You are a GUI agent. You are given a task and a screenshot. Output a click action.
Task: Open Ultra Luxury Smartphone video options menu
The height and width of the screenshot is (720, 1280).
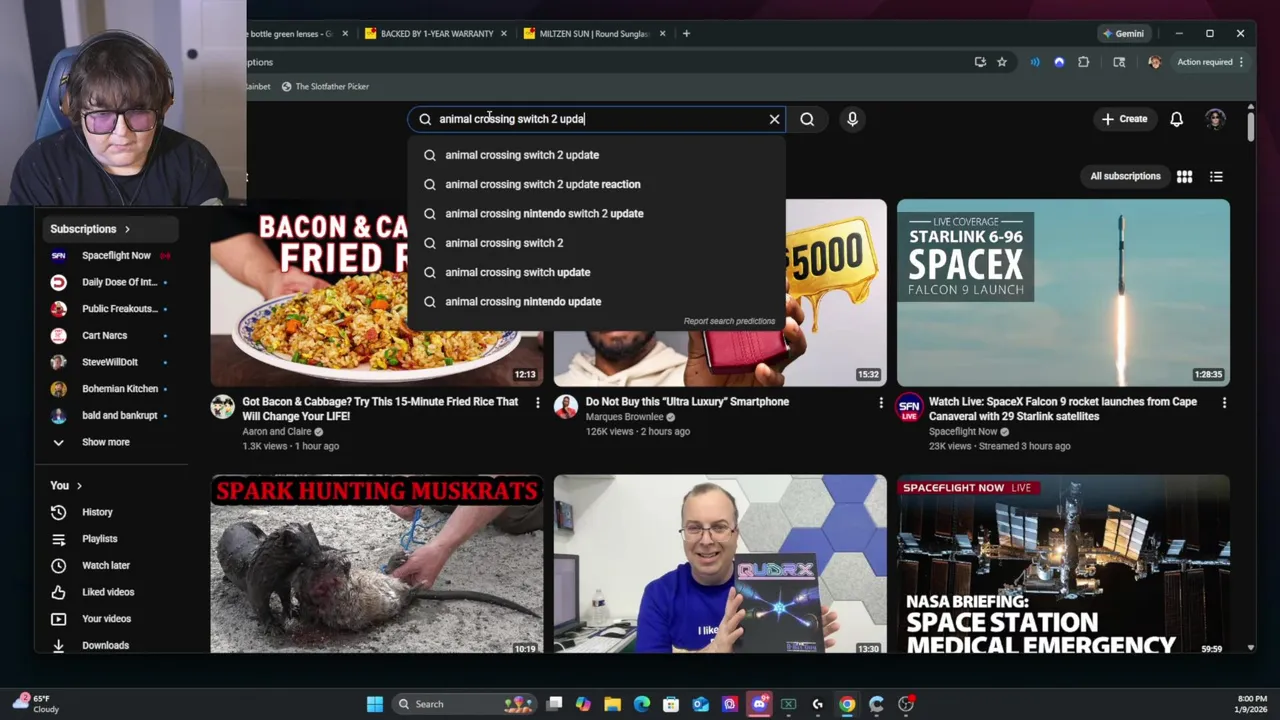click(x=881, y=402)
